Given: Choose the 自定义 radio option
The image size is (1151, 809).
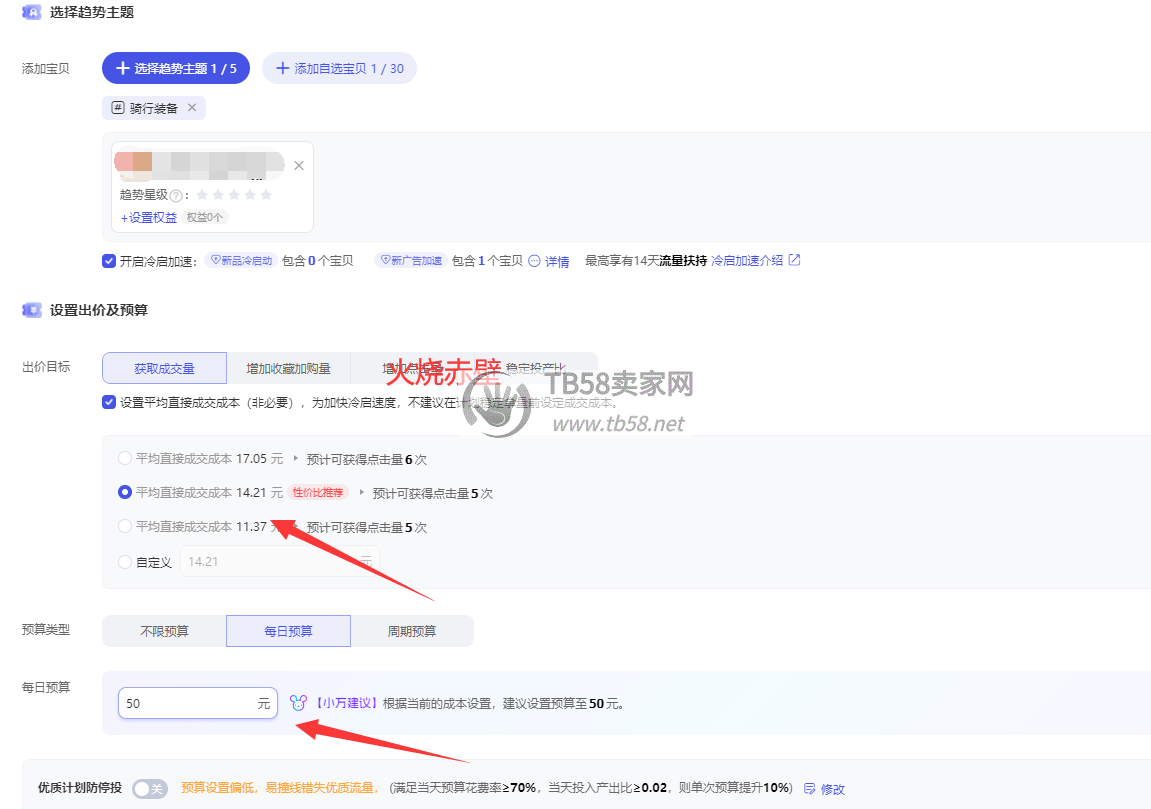Looking at the screenshot, I should (125, 562).
